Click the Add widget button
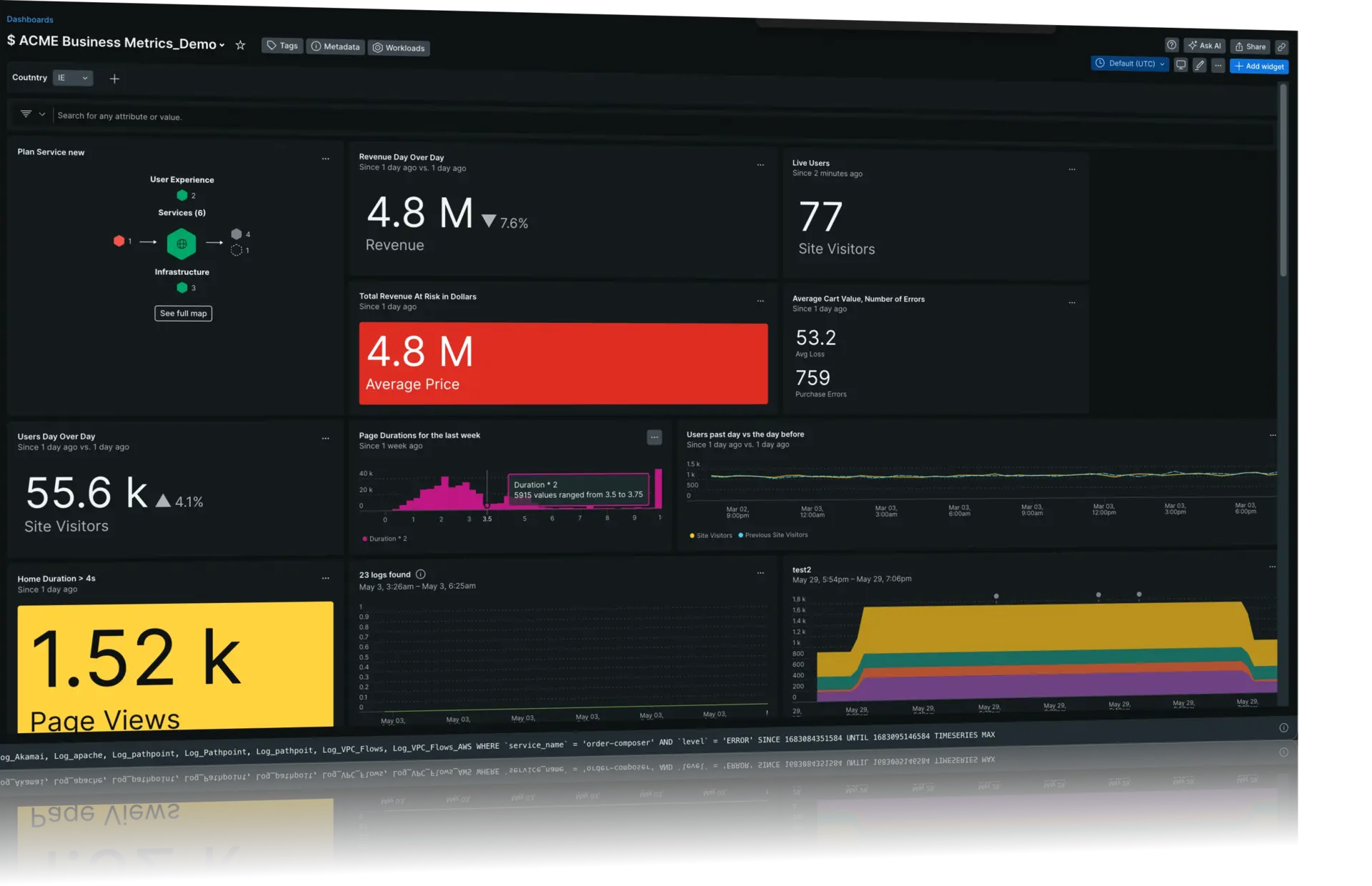The height and width of the screenshot is (886, 1372). point(1260,66)
